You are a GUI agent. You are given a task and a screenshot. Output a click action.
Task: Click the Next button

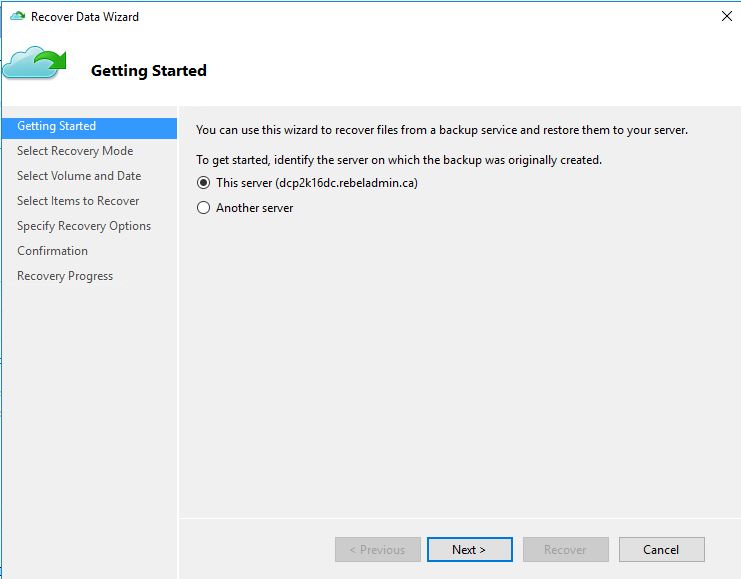tap(470, 550)
